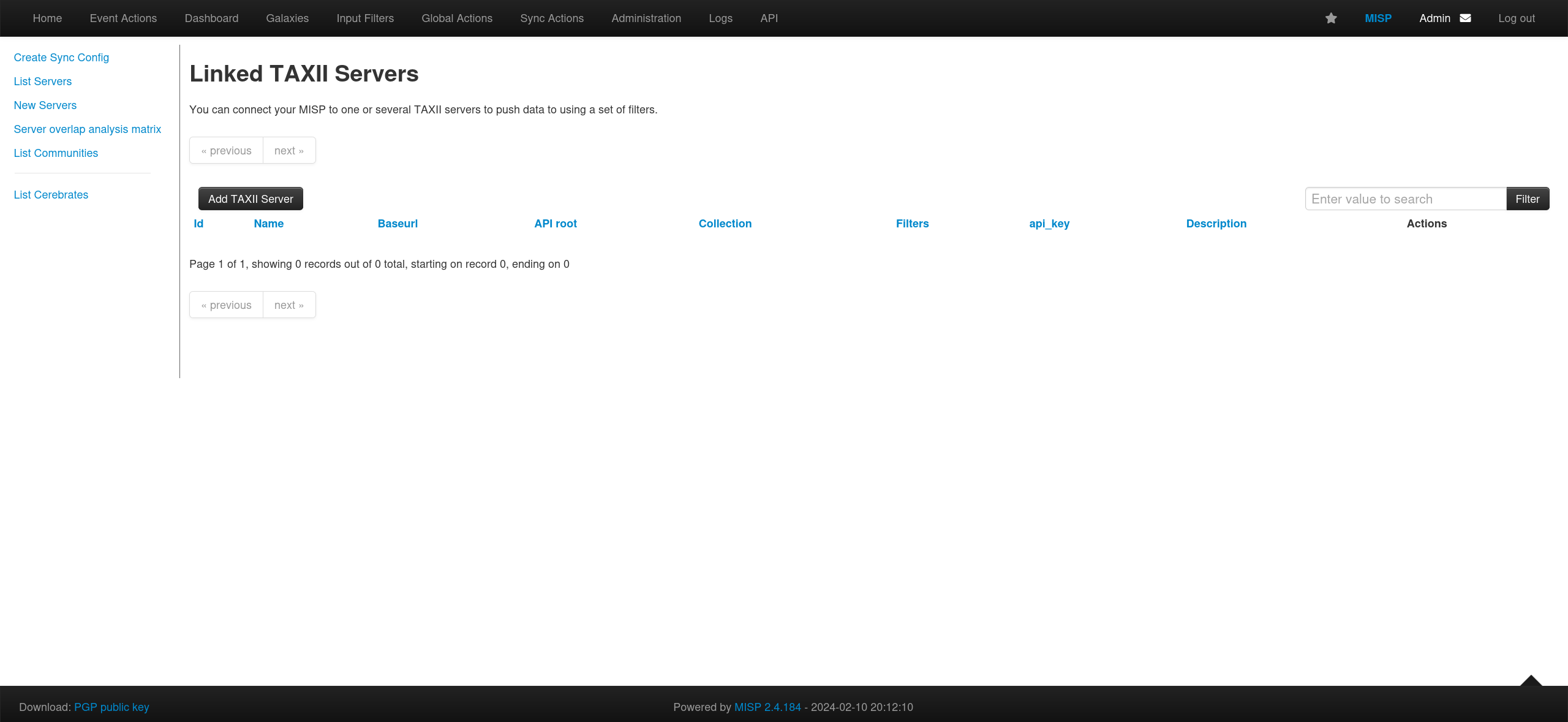This screenshot has width=1568, height=722.
Task: Open the Galaxies menu
Action: (287, 18)
